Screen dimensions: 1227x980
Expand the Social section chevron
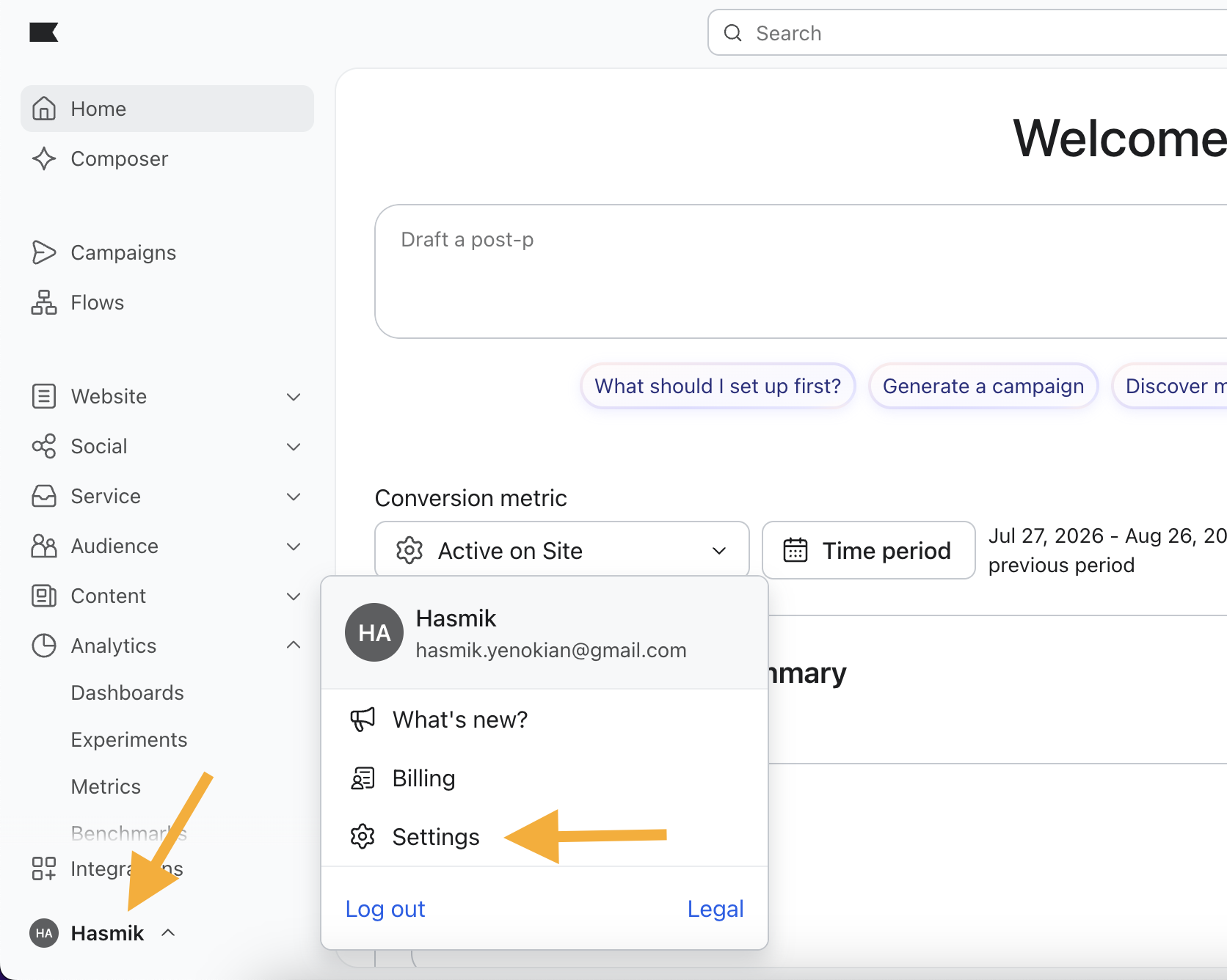[294, 447]
